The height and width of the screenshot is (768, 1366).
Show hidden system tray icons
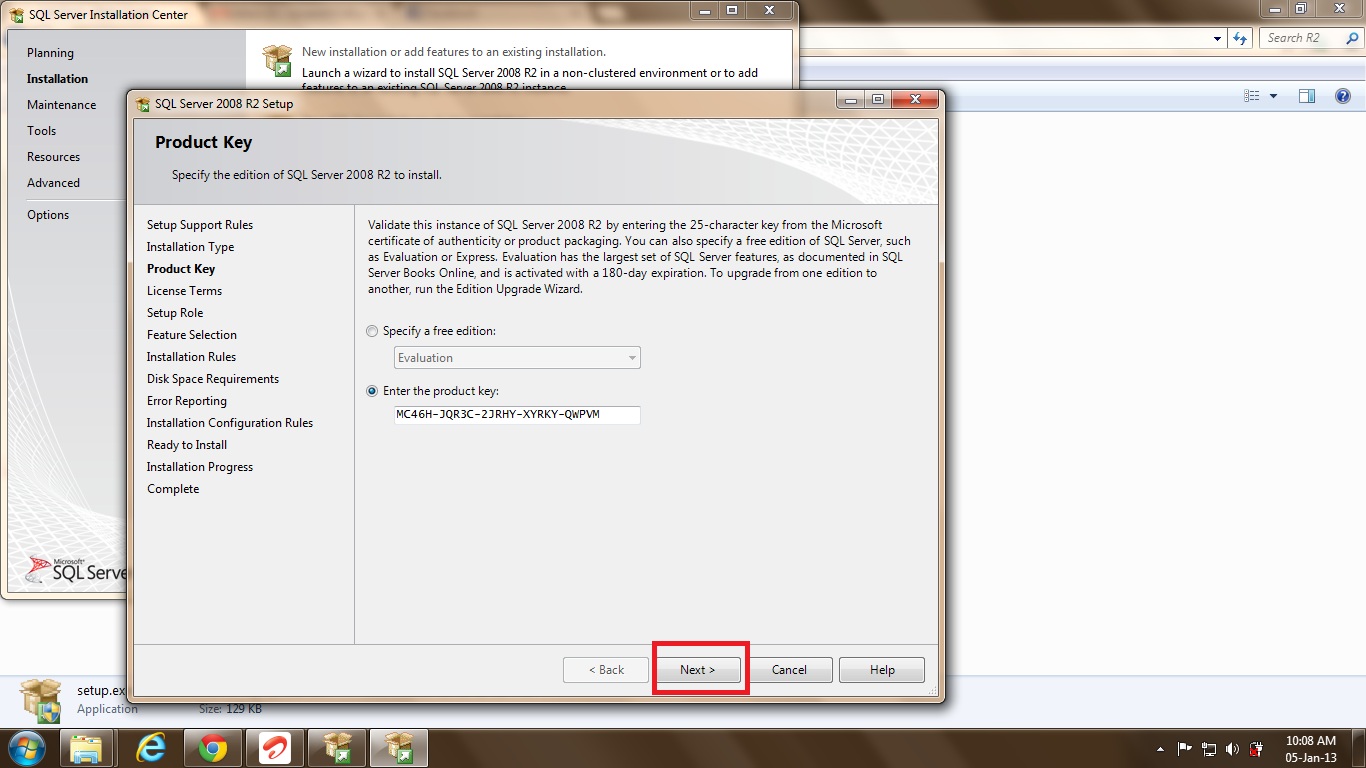1160,749
